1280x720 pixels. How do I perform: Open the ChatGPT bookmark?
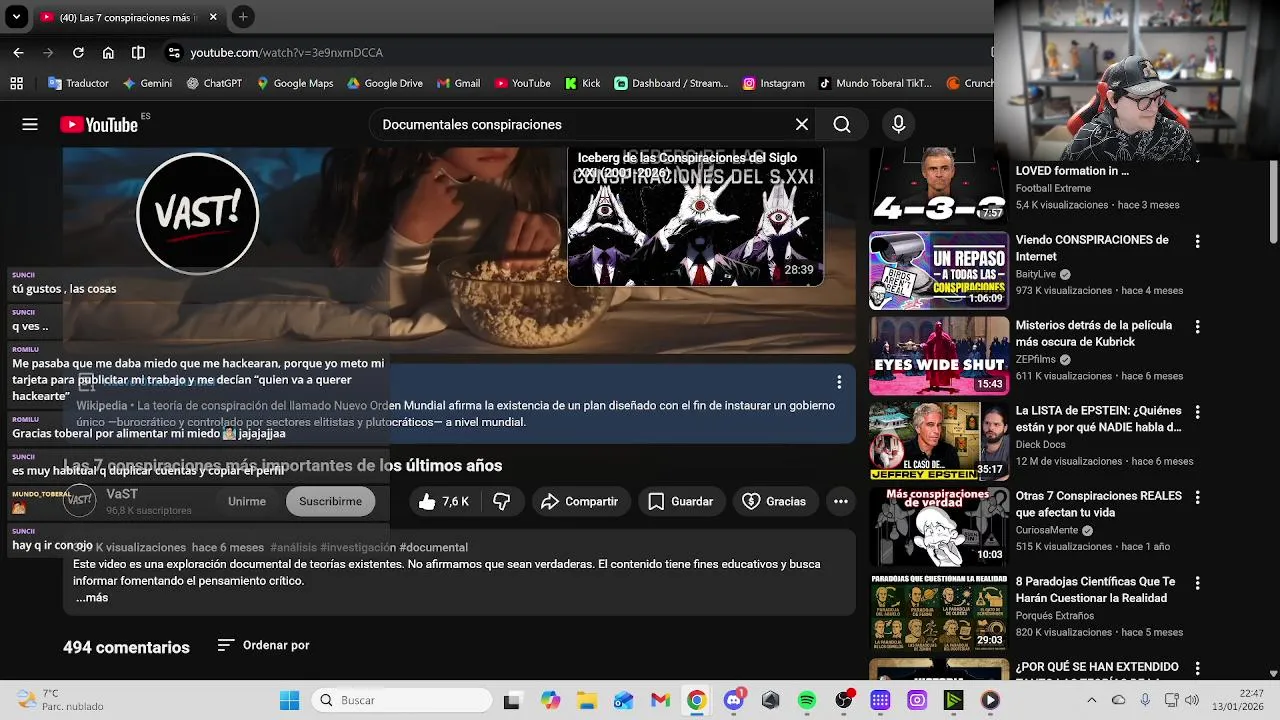[214, 83]
